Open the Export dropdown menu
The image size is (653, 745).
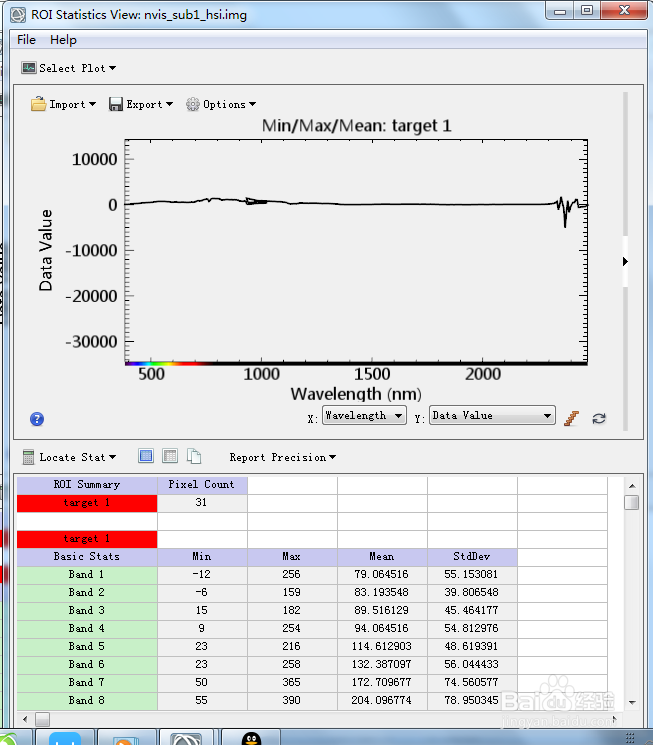(x=141, y=104)
